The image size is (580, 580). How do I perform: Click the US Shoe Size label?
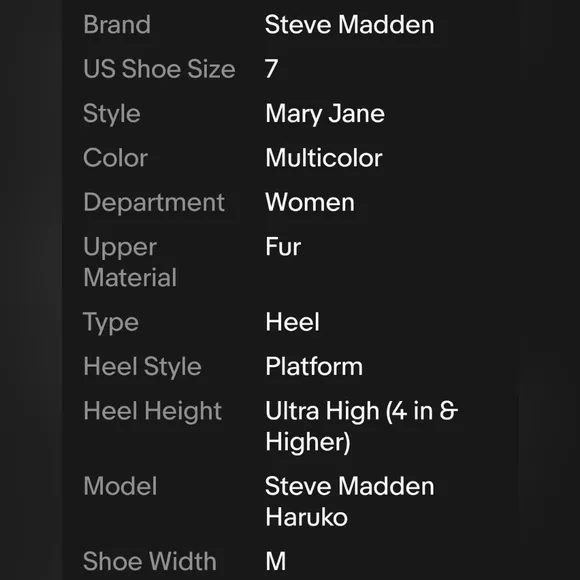tap(159, 69)
